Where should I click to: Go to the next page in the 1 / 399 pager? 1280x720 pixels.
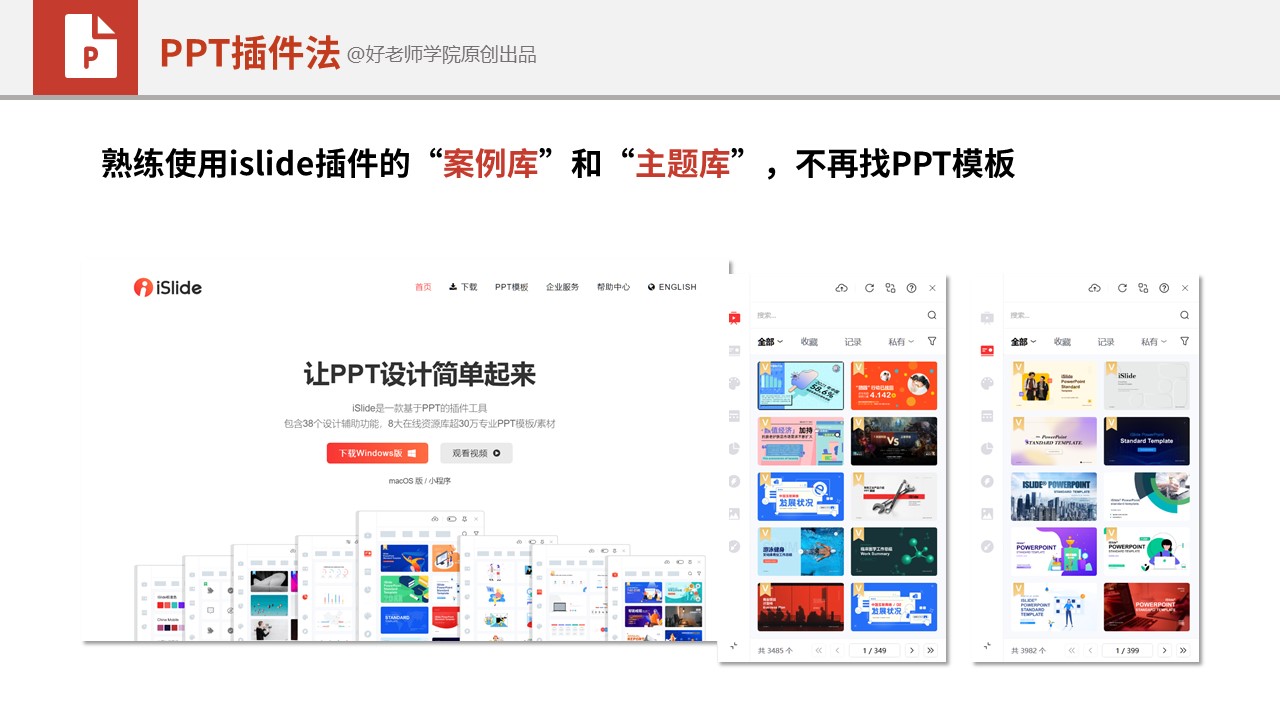click(1164, 650)
